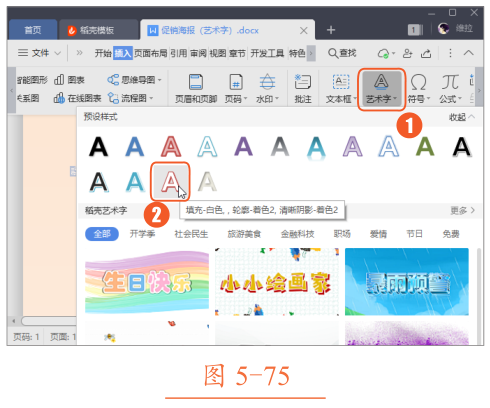
Task: Choose the pale gray WordArt preset in second row
Action: pos(207,182)
